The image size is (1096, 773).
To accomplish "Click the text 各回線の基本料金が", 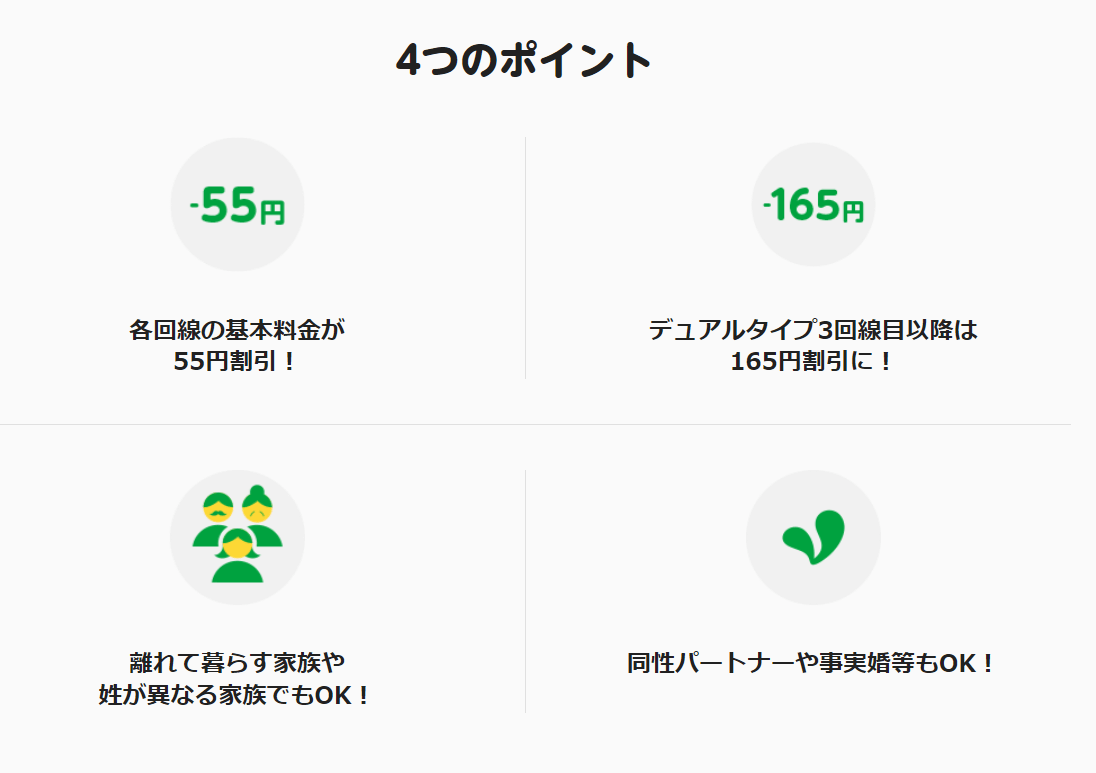I will point(237,329).
